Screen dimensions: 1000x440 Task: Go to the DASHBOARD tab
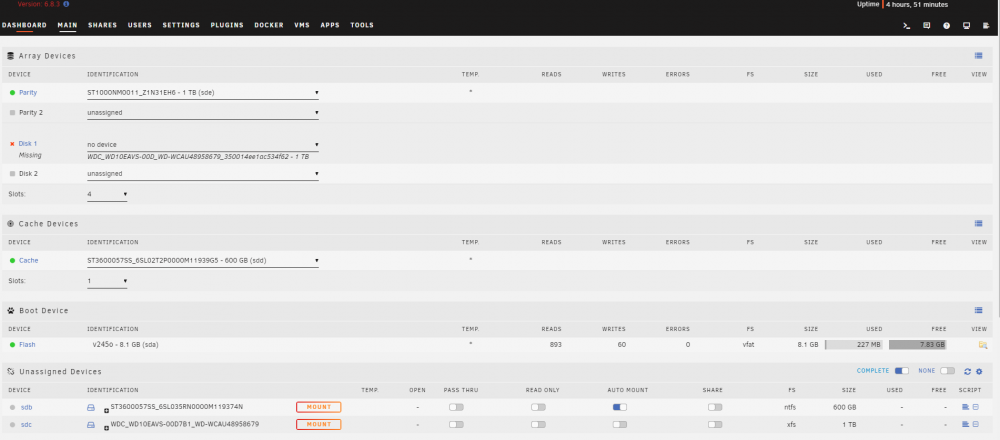tap(24, 26)
